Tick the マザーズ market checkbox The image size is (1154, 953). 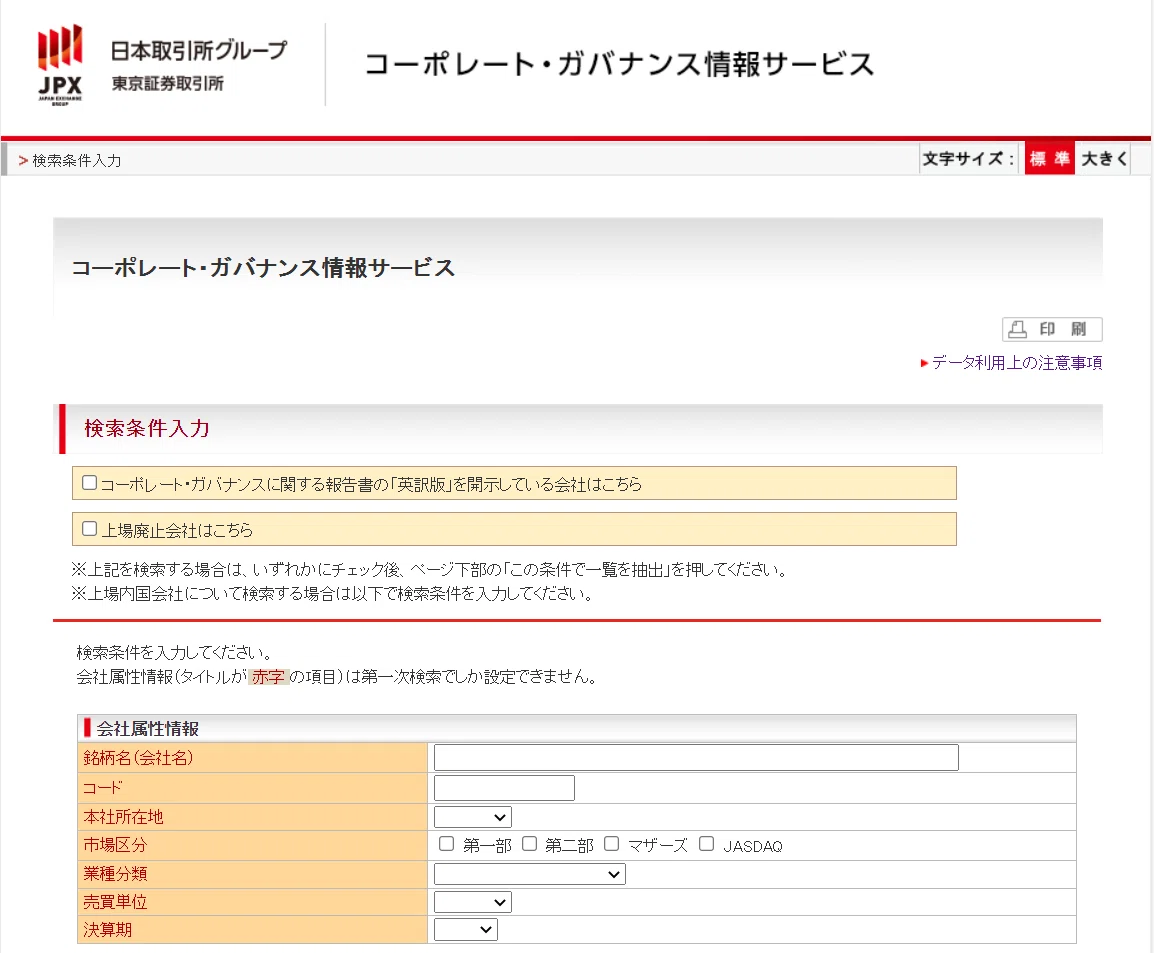pos(612,843)
